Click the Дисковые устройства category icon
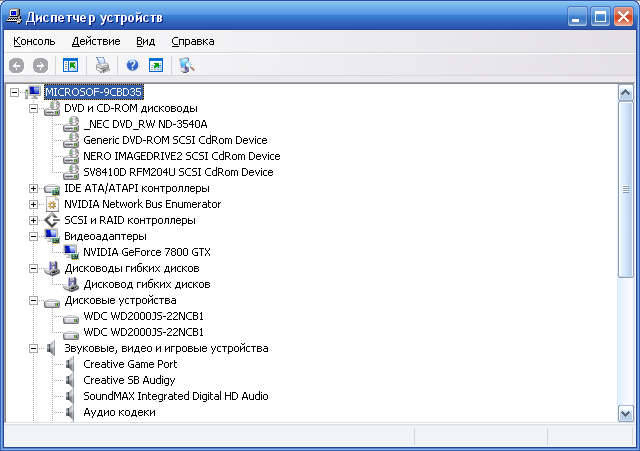The image size is (640, 451). click(52, 302)
